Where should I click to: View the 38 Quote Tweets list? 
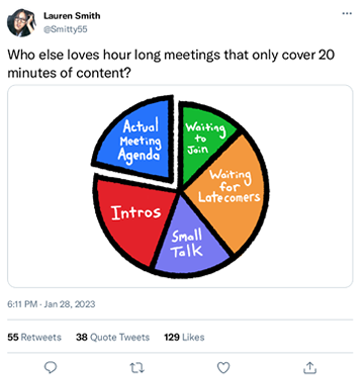[113, 337]
